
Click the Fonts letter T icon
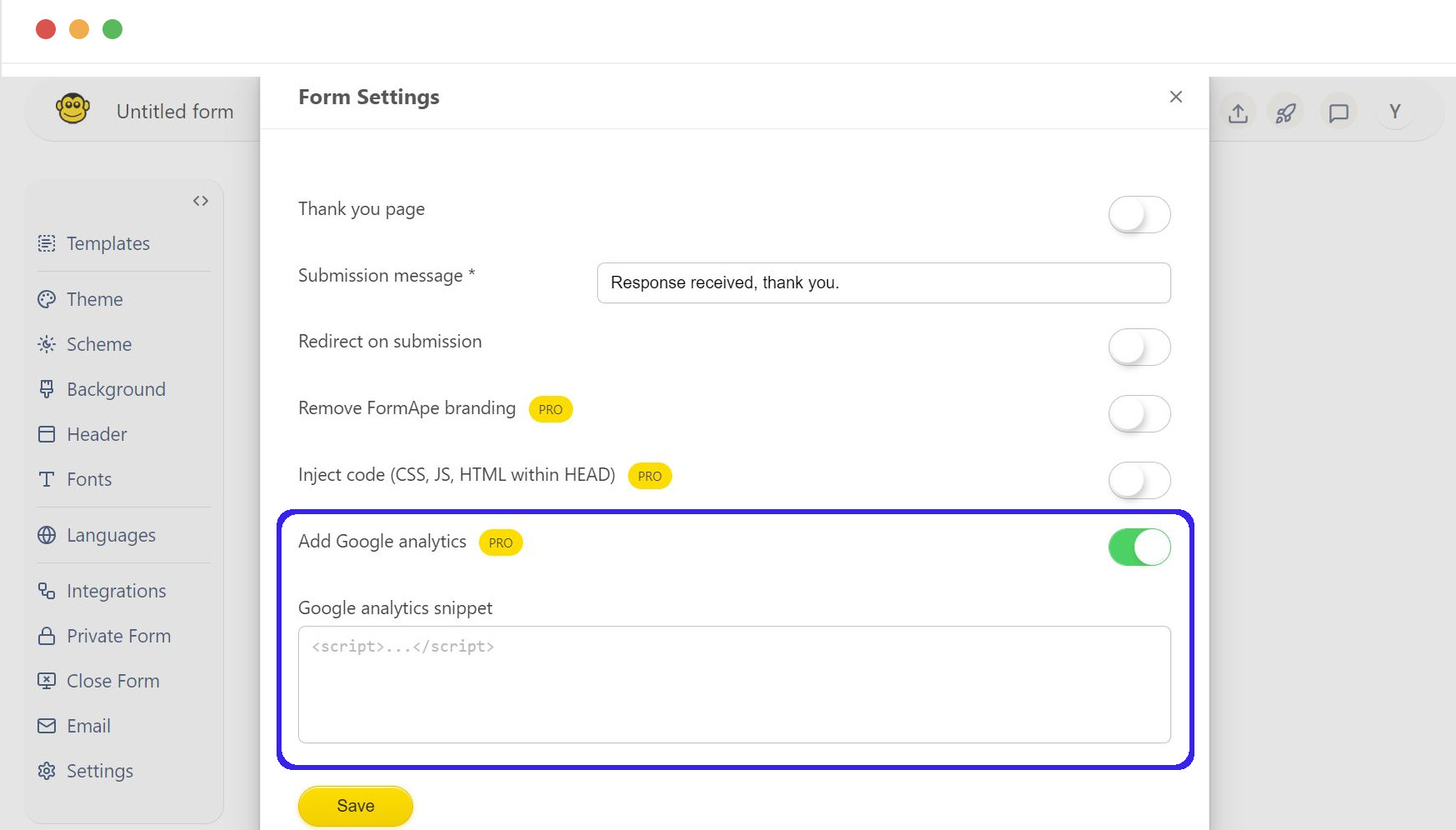(47, 479)
